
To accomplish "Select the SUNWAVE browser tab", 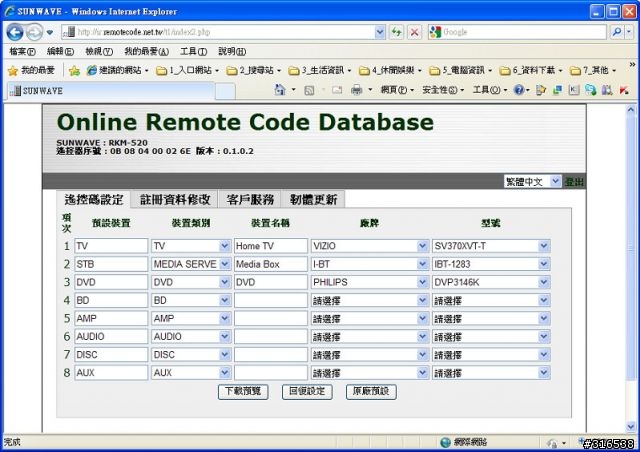I will pos(110,91).
